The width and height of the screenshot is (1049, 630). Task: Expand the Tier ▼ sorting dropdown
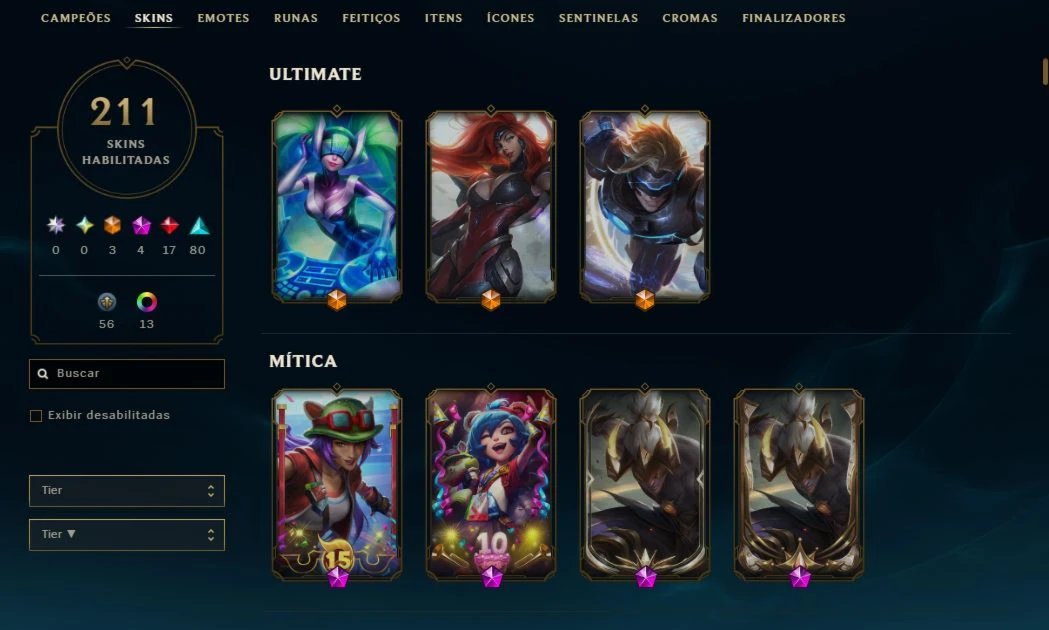pyautogui.click(x=127, y=535)
